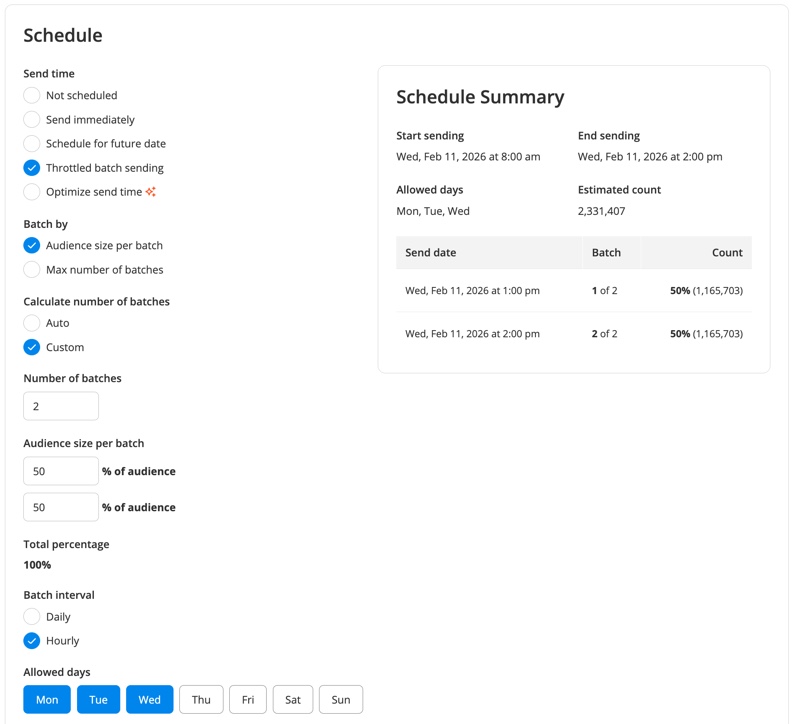Click the 2 of 2 batch cell
Image resolution: width=800 pixels, height=724 pixels.
pos(605,334)
